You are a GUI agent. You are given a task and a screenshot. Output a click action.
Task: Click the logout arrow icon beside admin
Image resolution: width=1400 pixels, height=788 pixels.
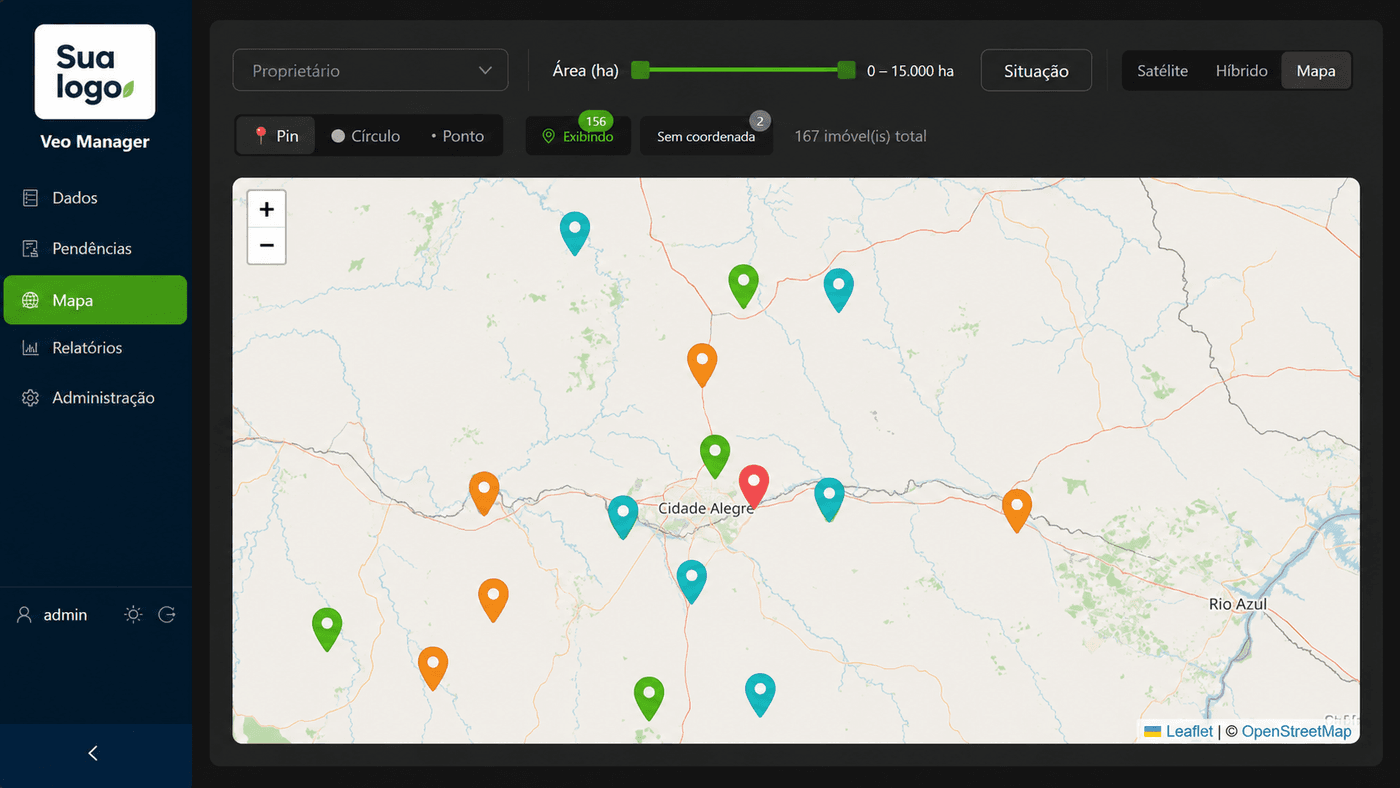tap(167, 615)
